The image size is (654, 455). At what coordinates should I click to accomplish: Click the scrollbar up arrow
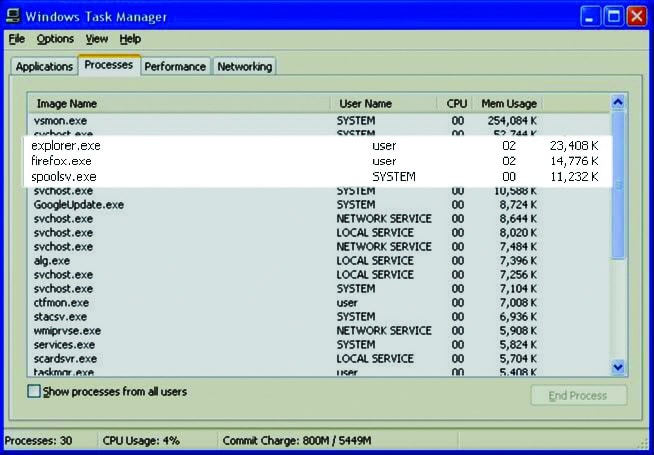617,102
